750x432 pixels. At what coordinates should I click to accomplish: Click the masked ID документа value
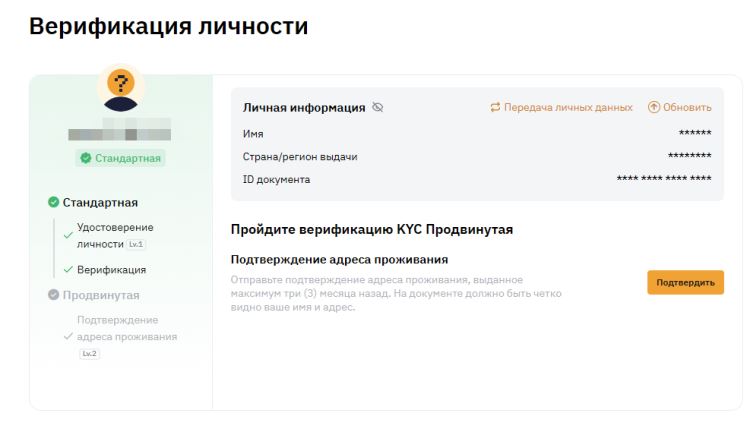point(664,180)
